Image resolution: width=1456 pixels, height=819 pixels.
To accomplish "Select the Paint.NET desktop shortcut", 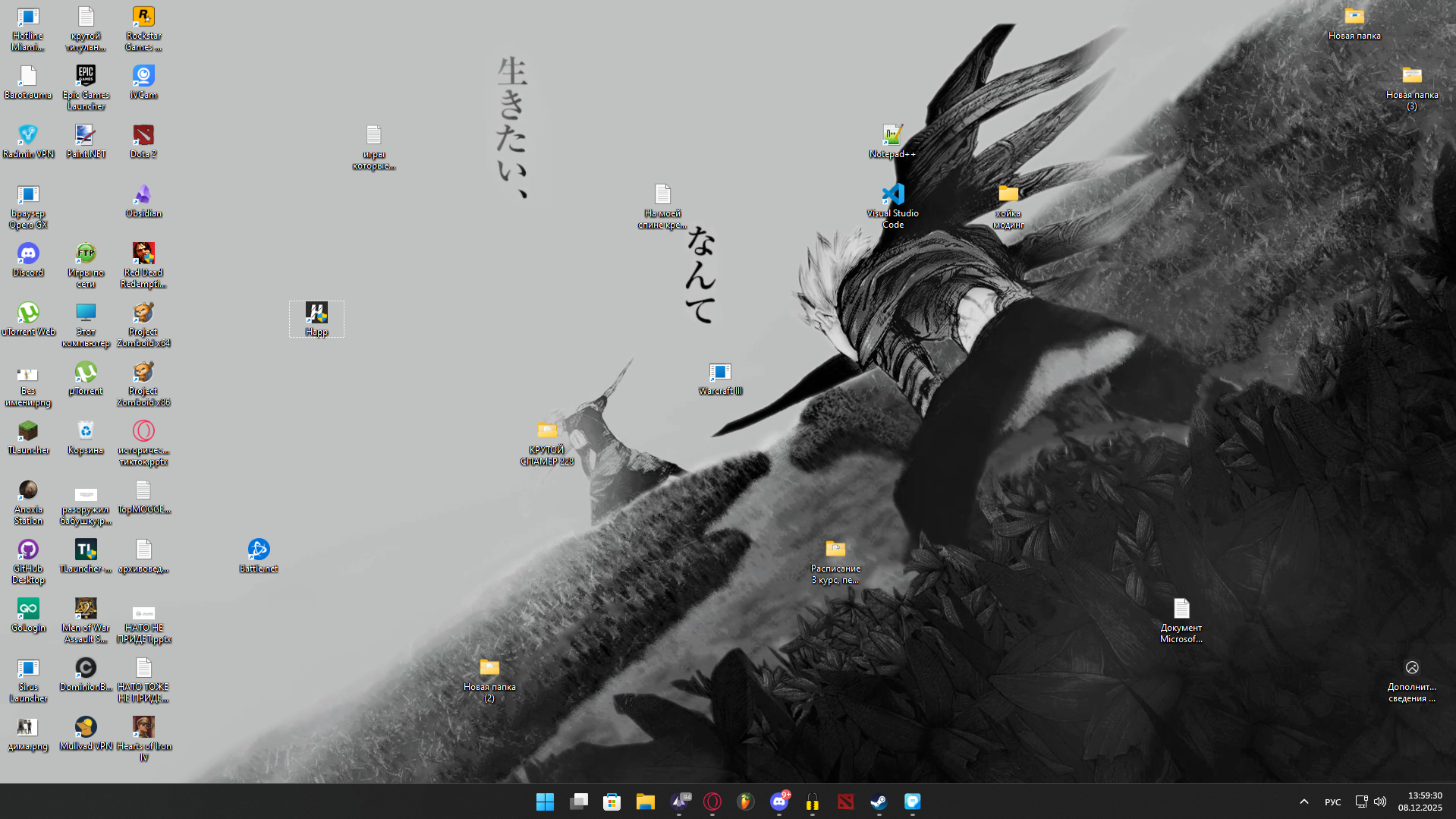I will click(x=86, y=142).
